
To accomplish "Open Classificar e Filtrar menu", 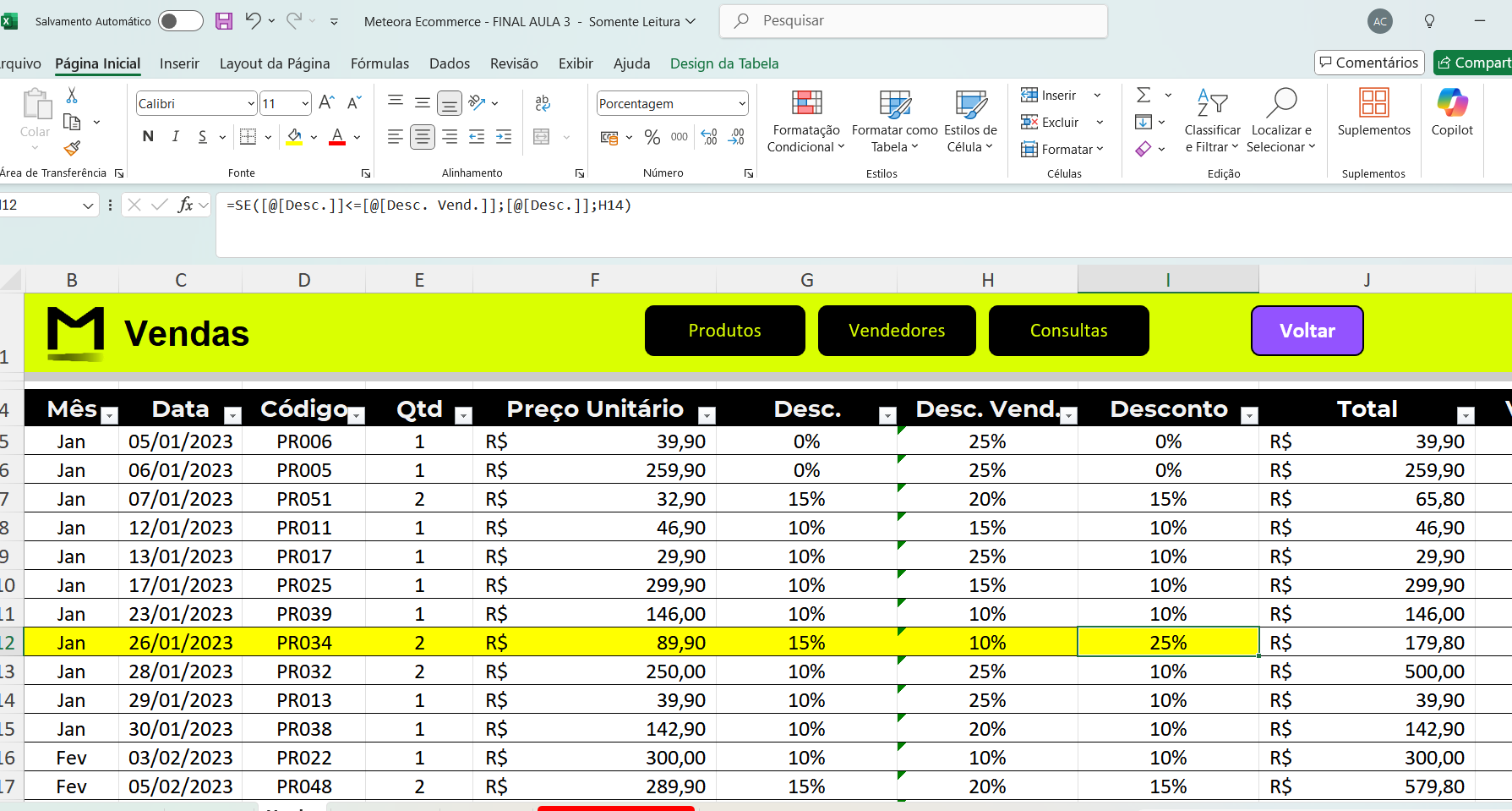I will tap(1212, 121).
